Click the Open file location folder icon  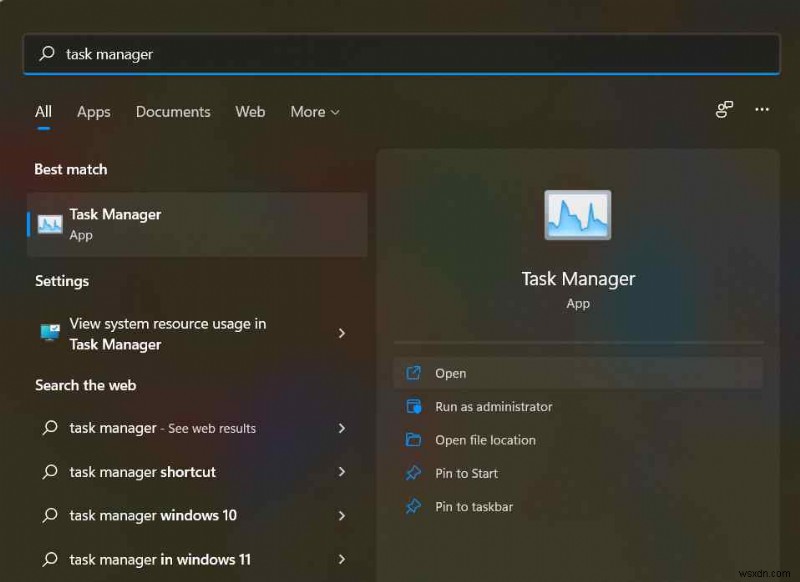point(415,440)
